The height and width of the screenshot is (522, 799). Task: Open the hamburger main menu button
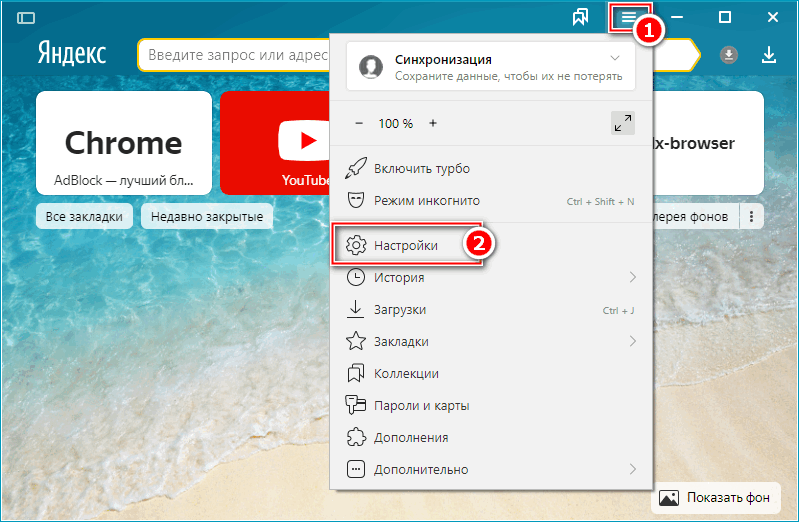pyautogui.click(x=629, y=18)
